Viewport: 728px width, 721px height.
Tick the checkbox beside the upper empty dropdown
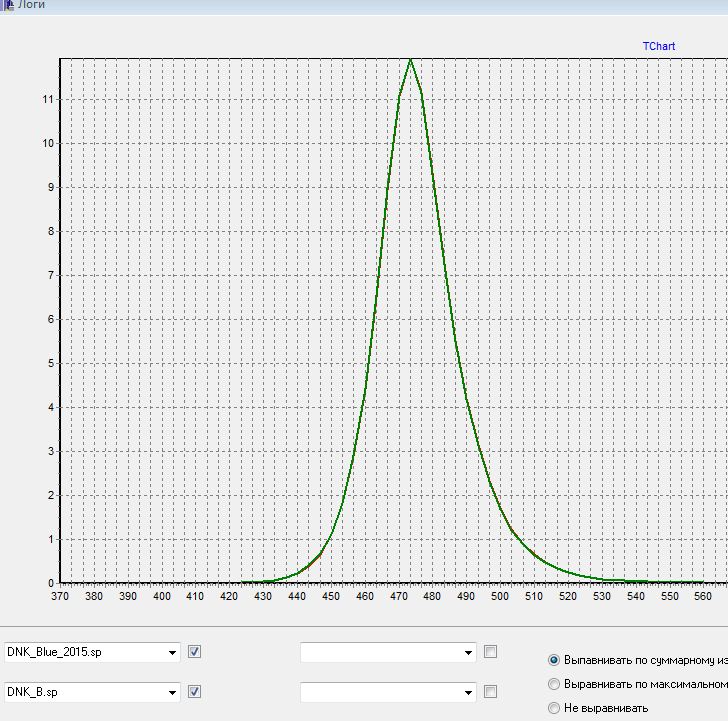point(490,652)
